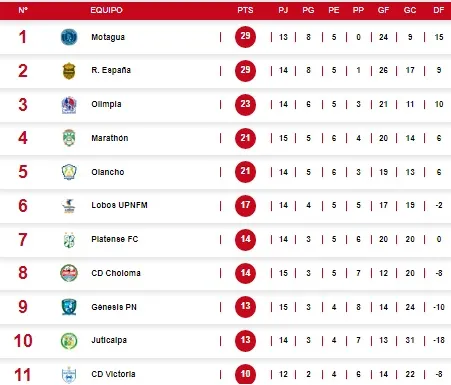Image resolution: width=451 pixels, height=385 pixels.
Task: Select the DF column header
Action: (x=439, y=10)
